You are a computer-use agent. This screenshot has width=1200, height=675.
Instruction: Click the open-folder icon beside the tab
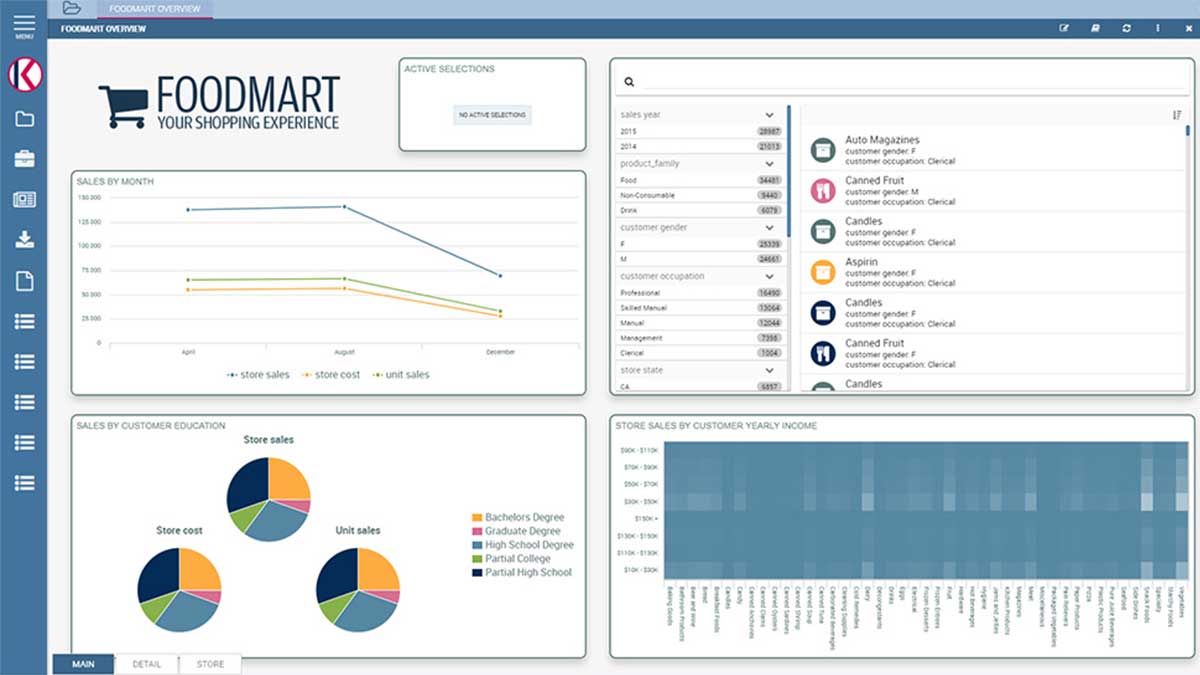pos(72,8)
